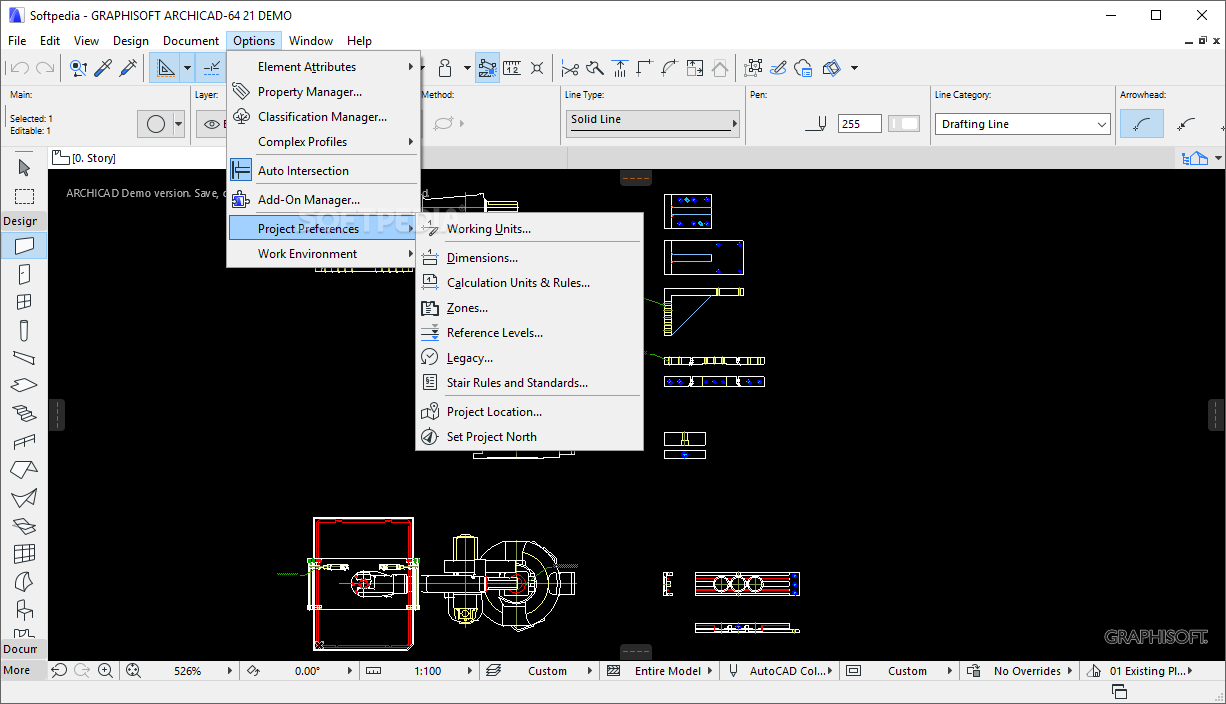Click the 0.00° orientation value
The width and height of the screenshot is (1226, 704).
(307, 671)
